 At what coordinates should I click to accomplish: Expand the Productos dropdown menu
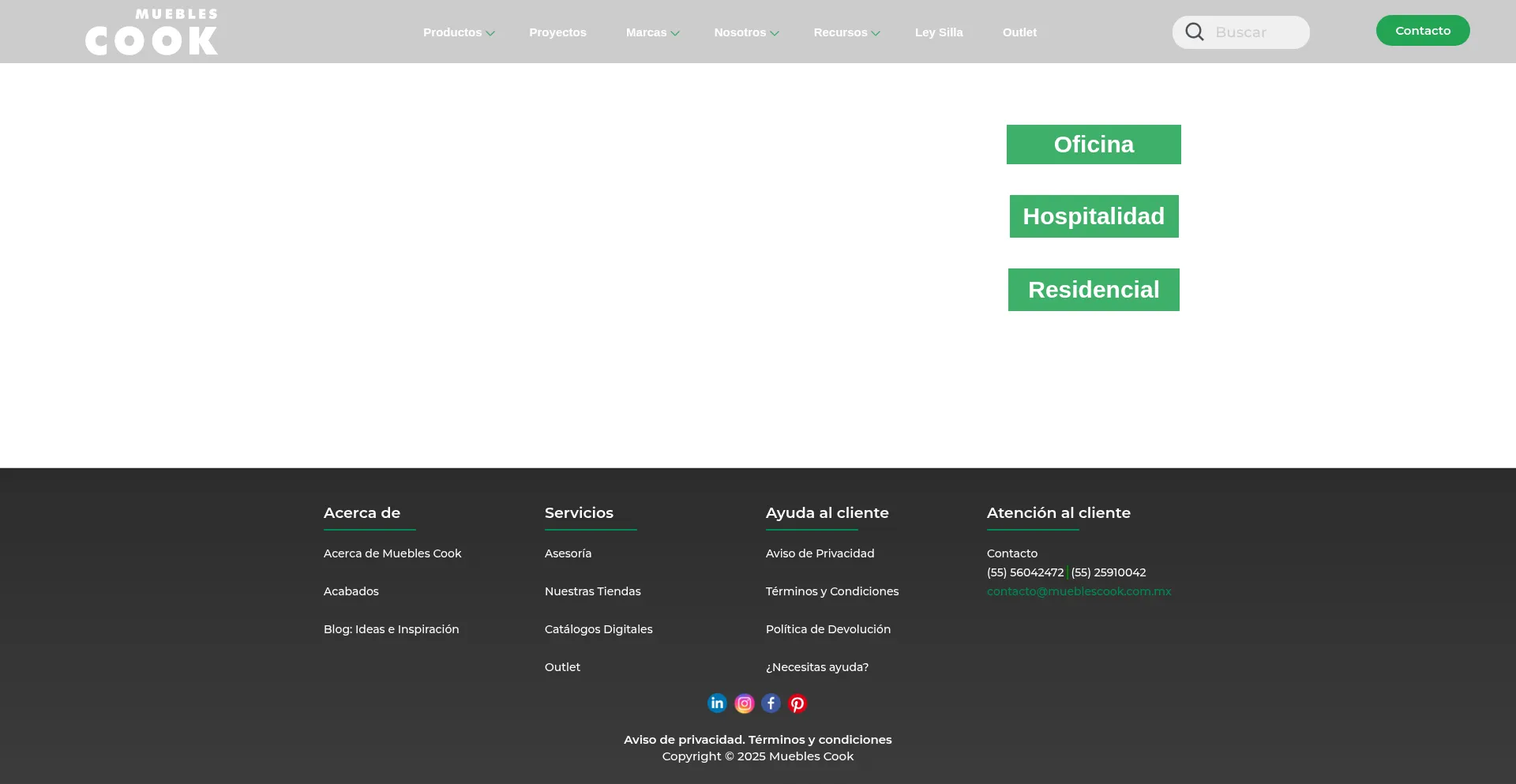(x=458, y=32)
